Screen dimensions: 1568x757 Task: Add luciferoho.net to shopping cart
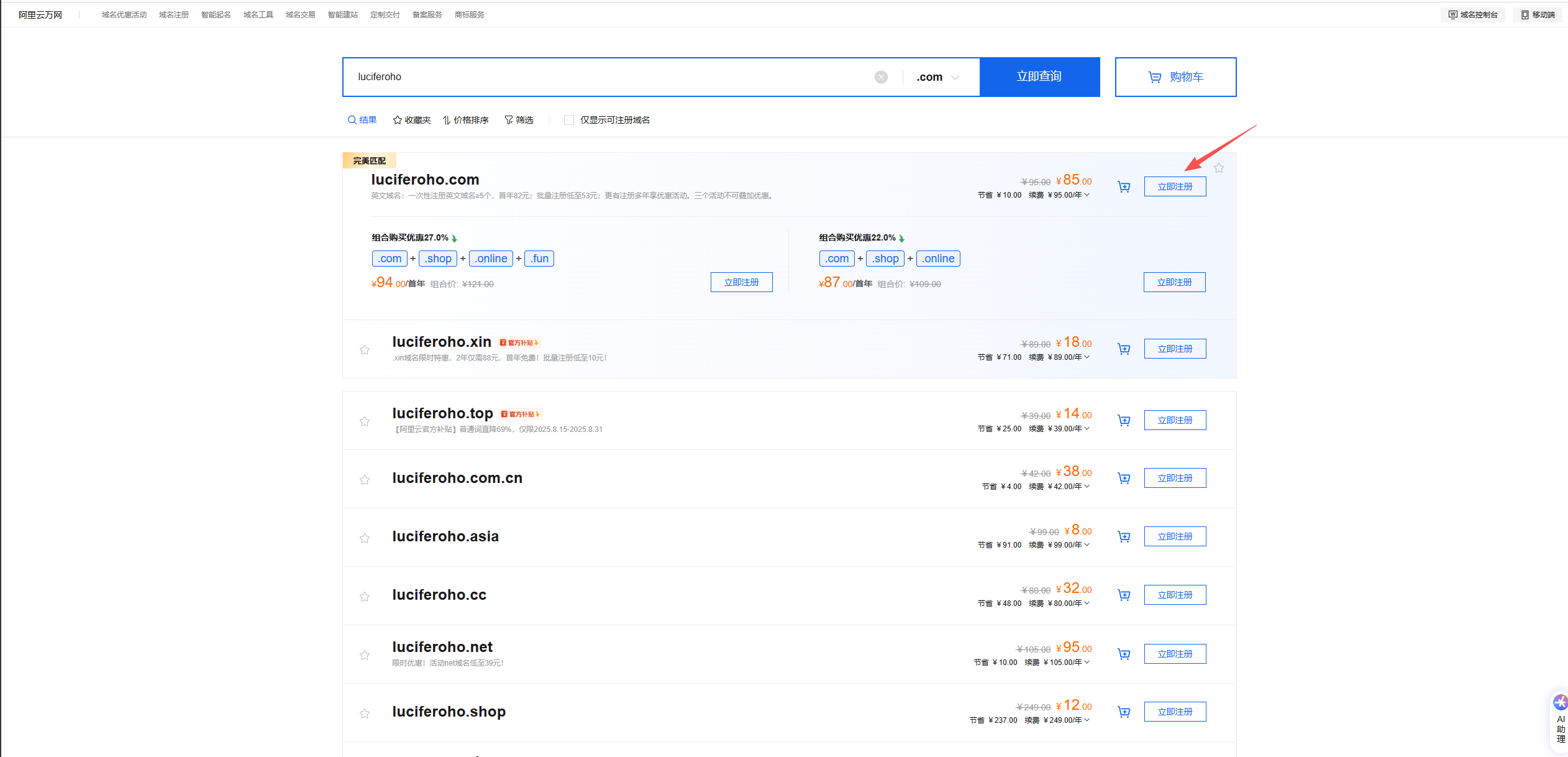[x=1124, y=654]
